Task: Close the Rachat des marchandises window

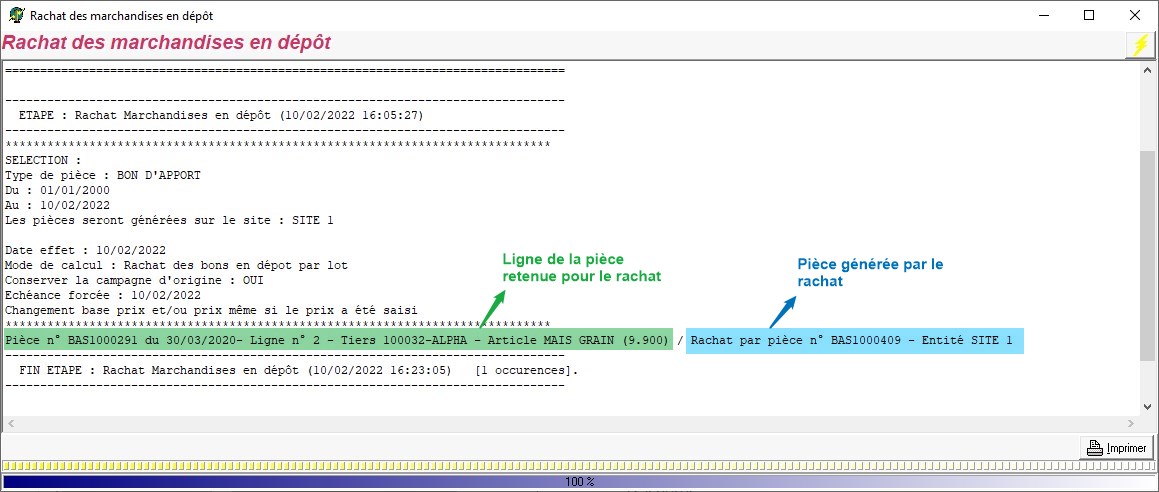Action: click(1135, 16)
